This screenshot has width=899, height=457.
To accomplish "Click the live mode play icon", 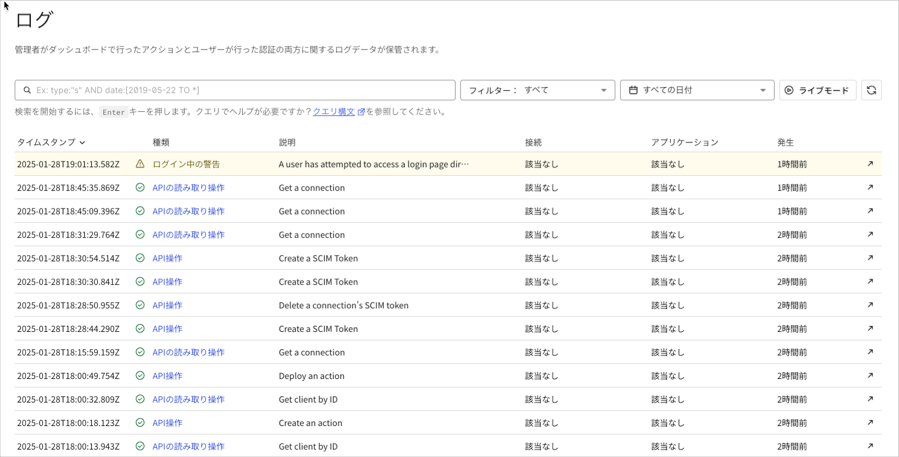I will (x=789, y=90).
